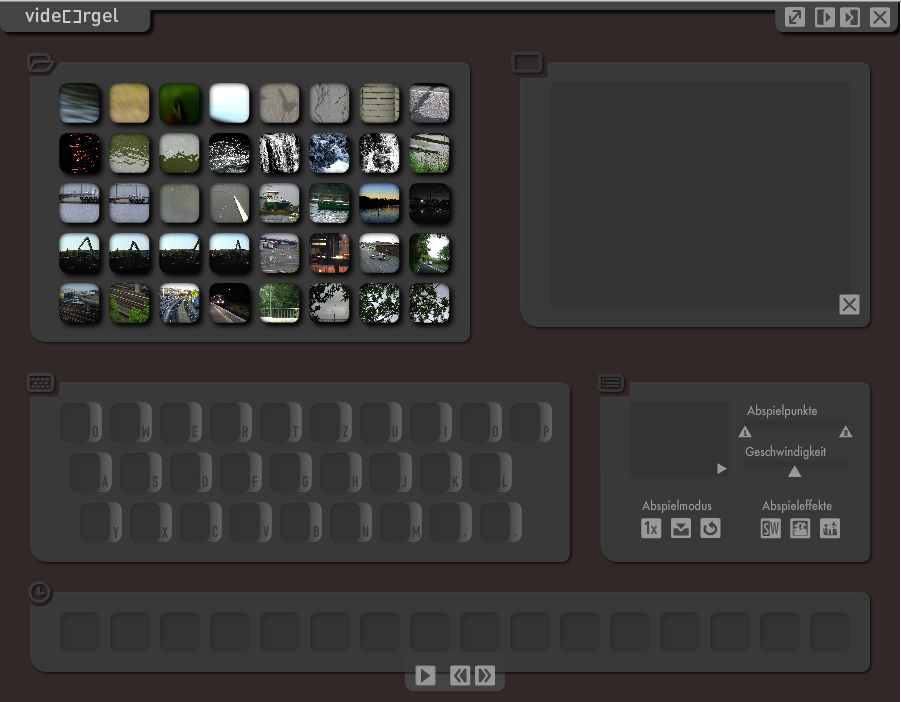Enable the loop playback mode icon
Image resolution: width=901 pixels, height=702 pixels.
[710, 529]
